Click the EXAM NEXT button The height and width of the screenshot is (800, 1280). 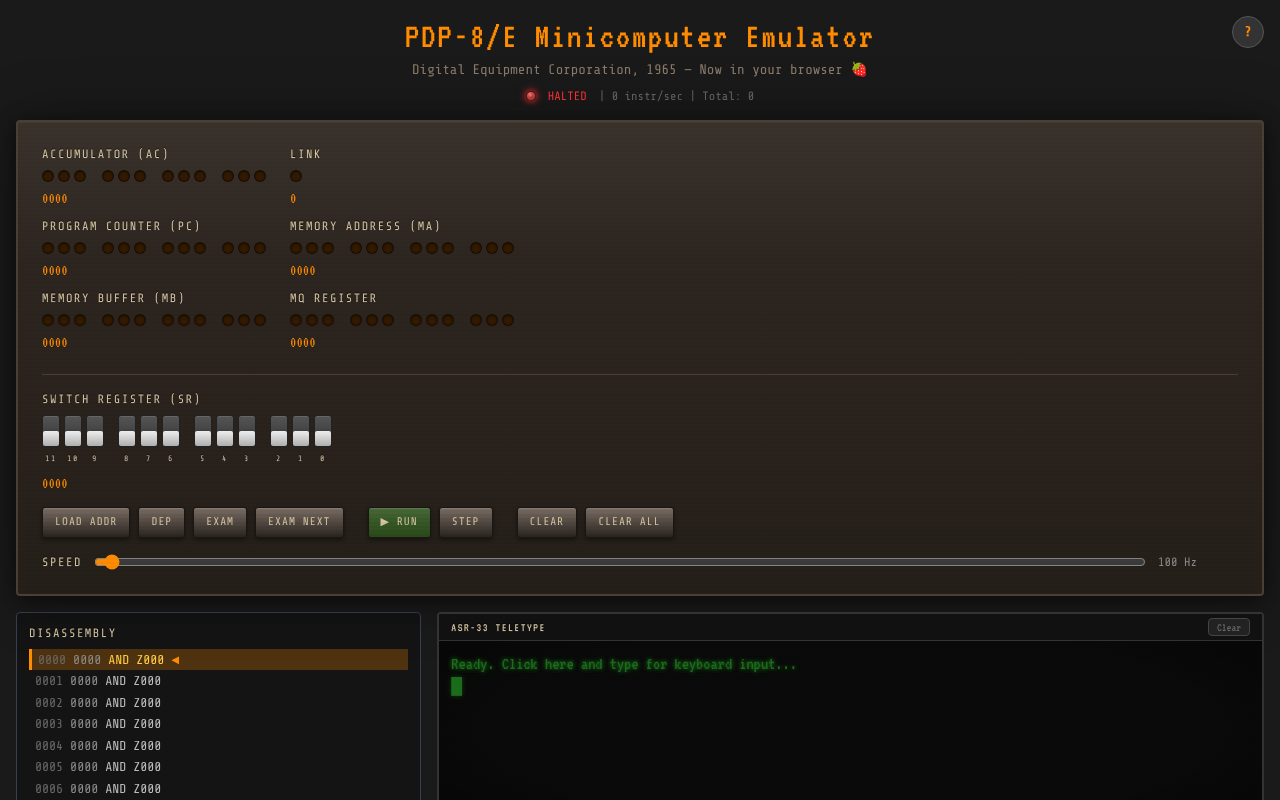pos(299,522)
